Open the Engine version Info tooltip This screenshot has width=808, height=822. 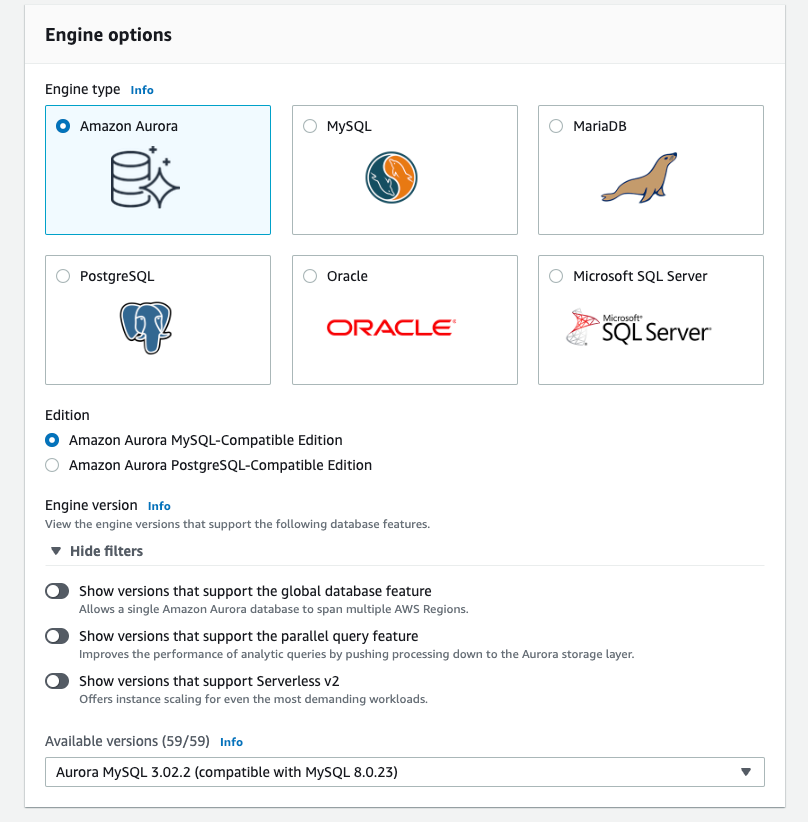159,506
